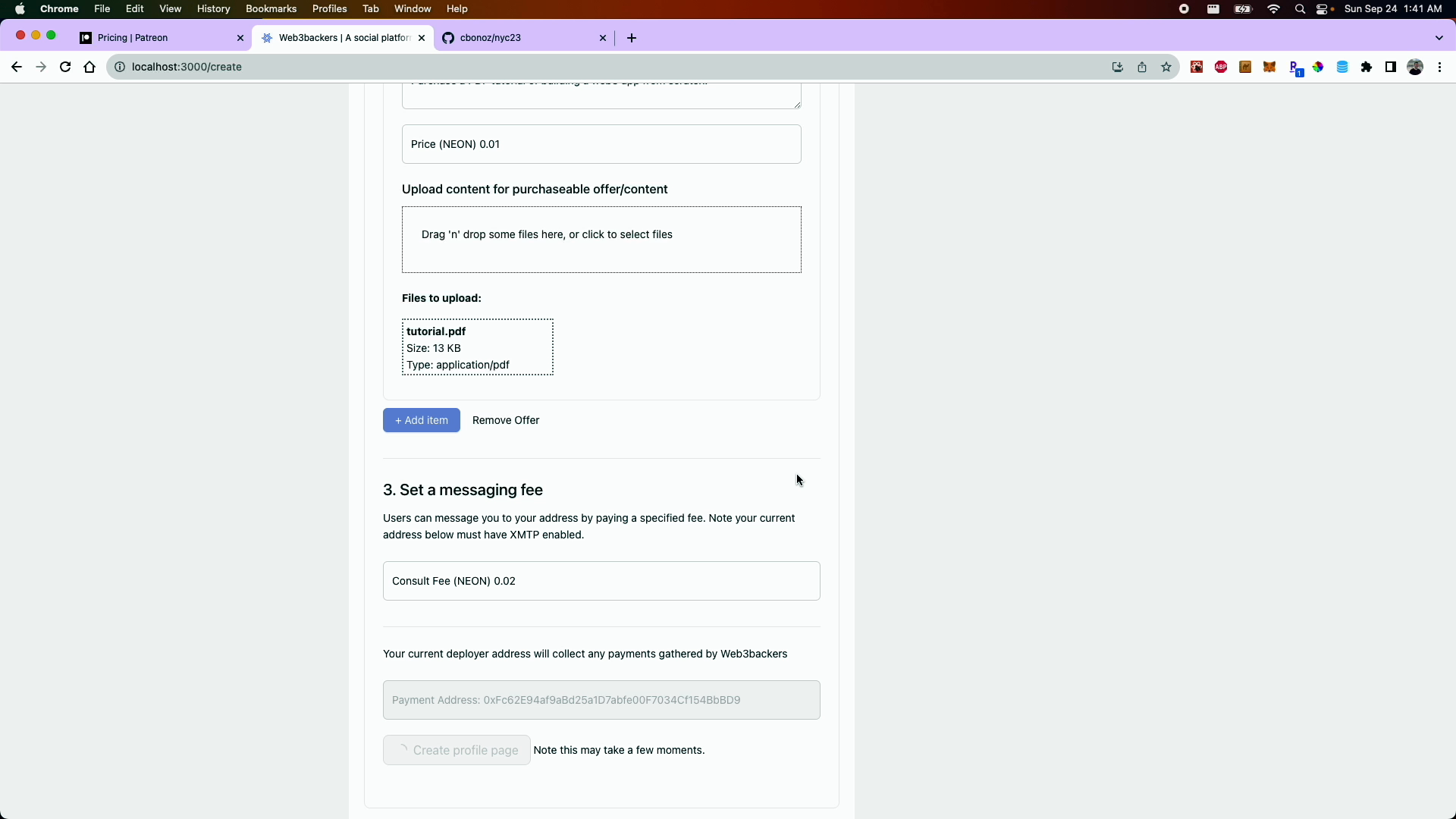Screen dimensions: 1456x819
Task: Click the install app icon in address bar
Action: click(x=1117, y=67)
